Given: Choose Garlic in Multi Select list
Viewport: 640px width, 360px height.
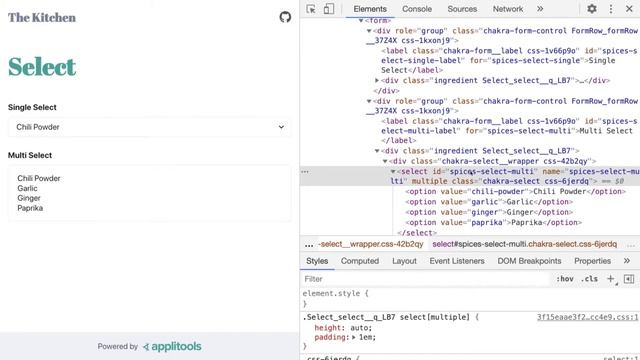Looking at the screenshot, I should click(27, 188).
